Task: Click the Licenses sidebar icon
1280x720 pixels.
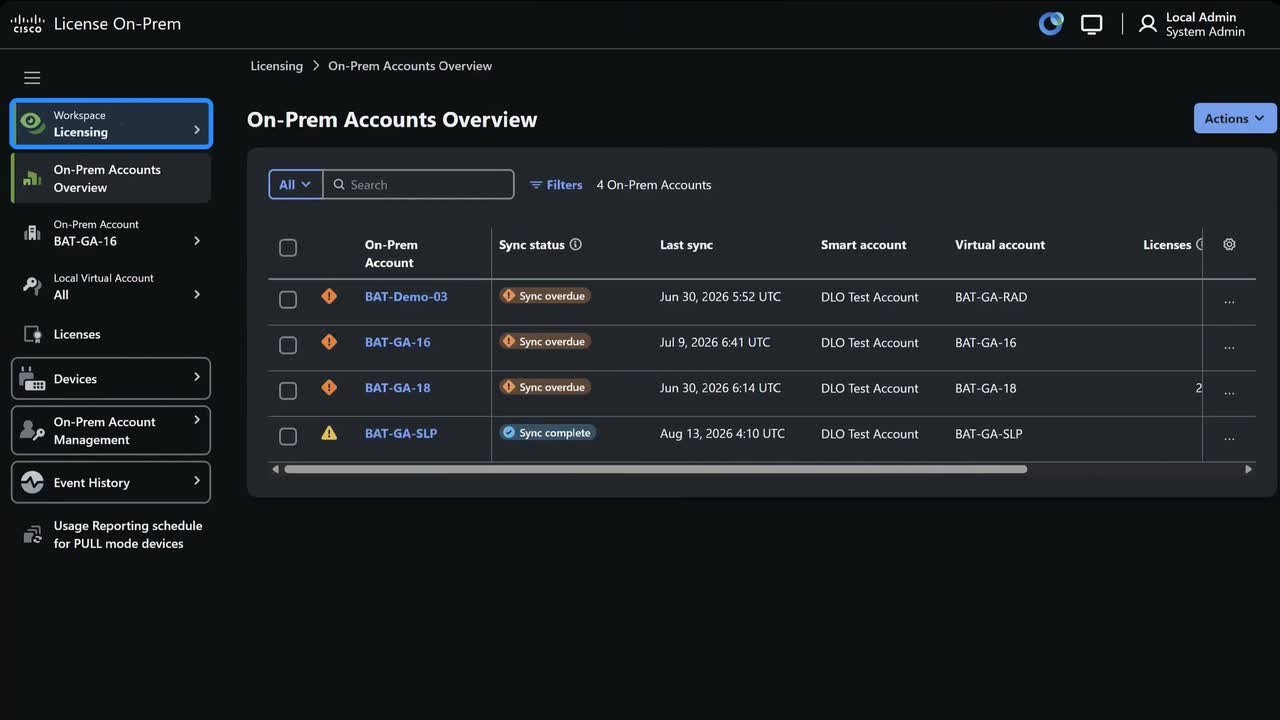Action: [x=32, y=334]
